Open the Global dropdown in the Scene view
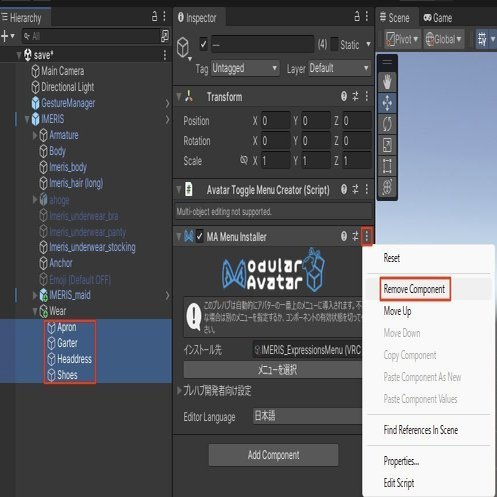The width and height of the screenshot is (497, 497). [x=444, y=39]
